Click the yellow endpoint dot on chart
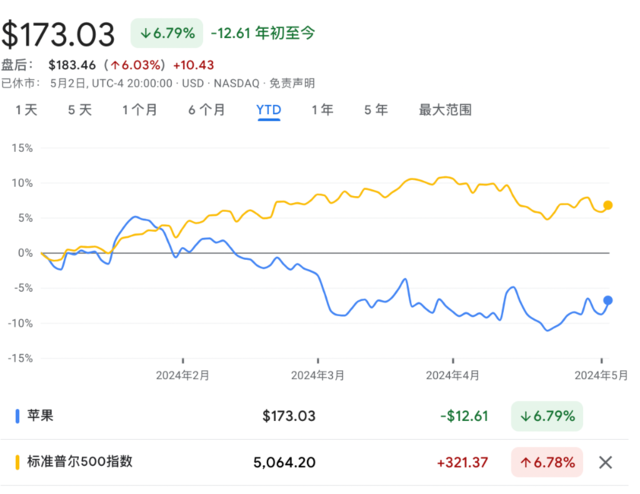 tap(608, 205)
